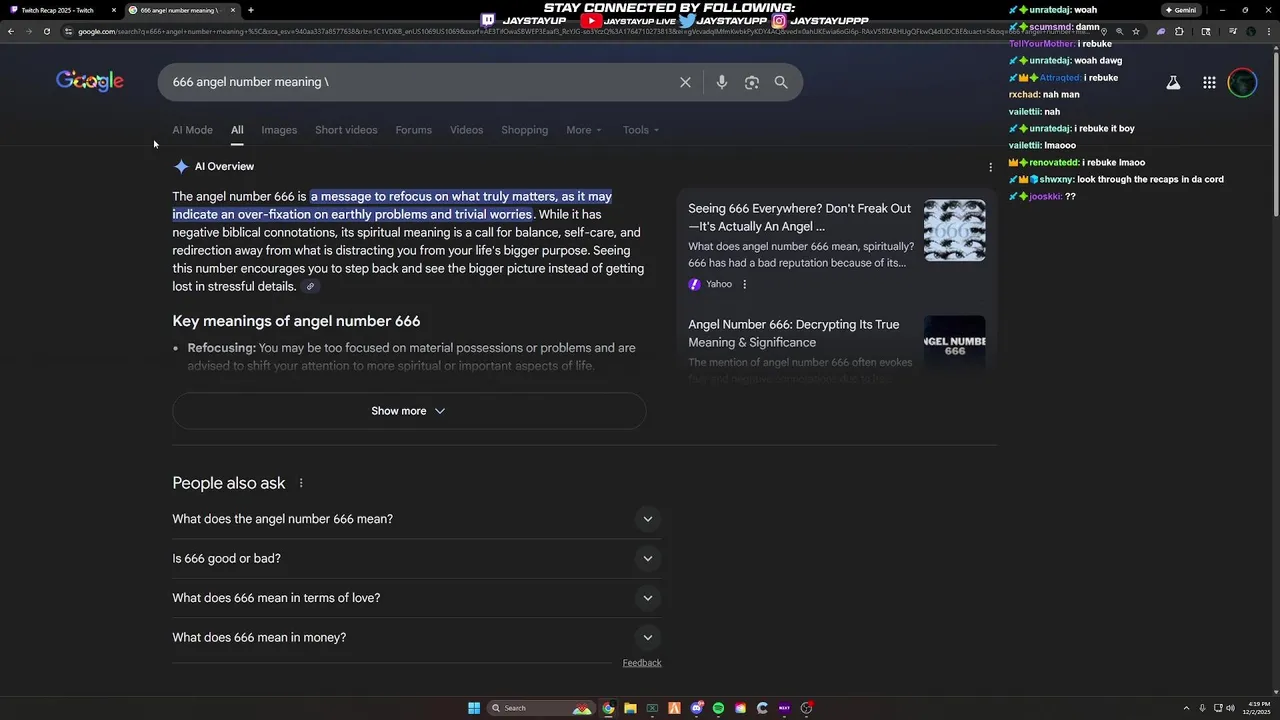Click the Feedback link
The height and width of the screenshot is (720, 1280).
pos(642,663)
